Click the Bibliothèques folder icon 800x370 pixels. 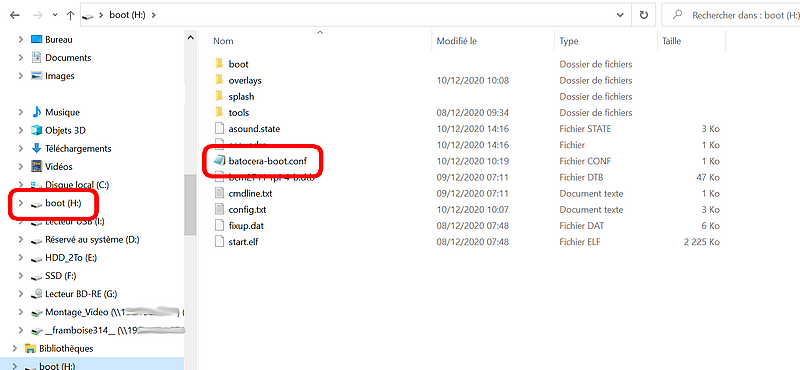tap(30, 349)
